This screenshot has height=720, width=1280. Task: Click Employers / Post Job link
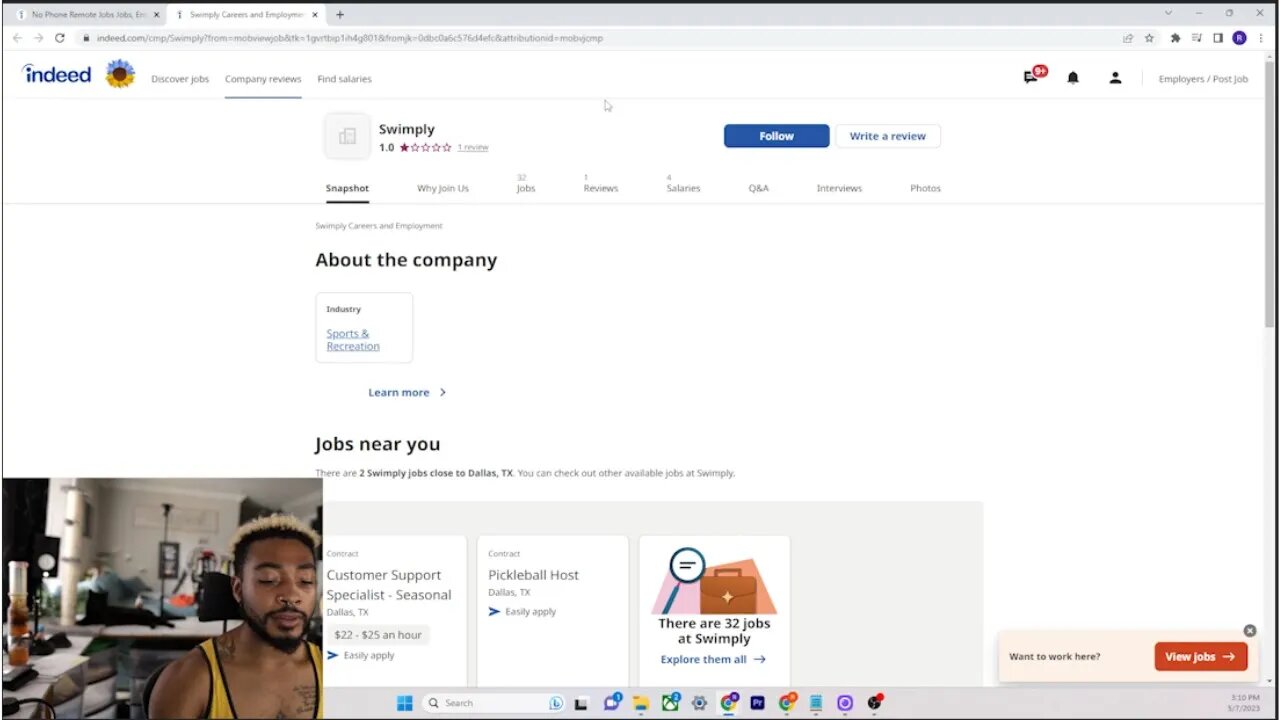(1203, 79)
